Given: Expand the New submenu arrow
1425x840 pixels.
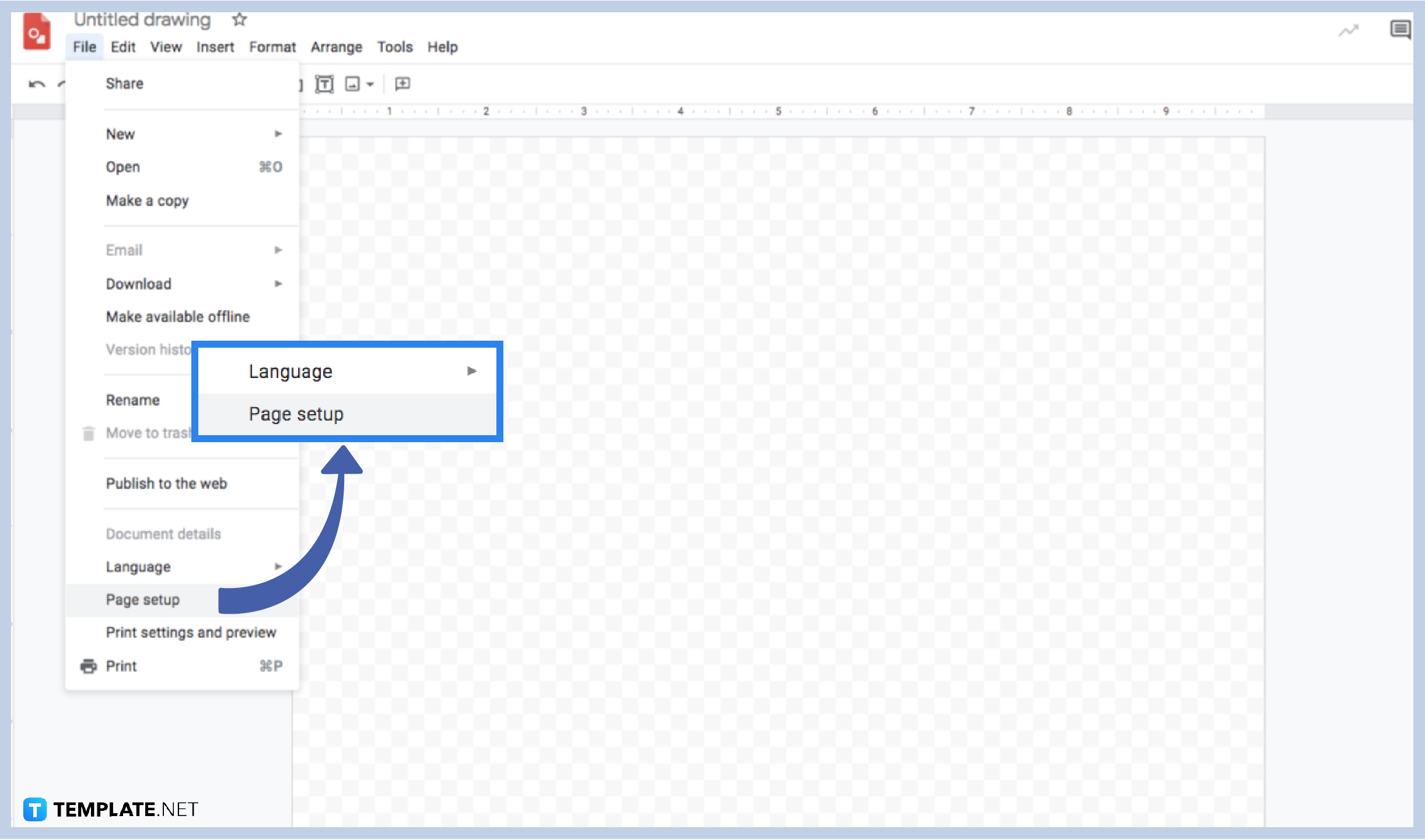Looking at the screenshot, I should [277, 134].
